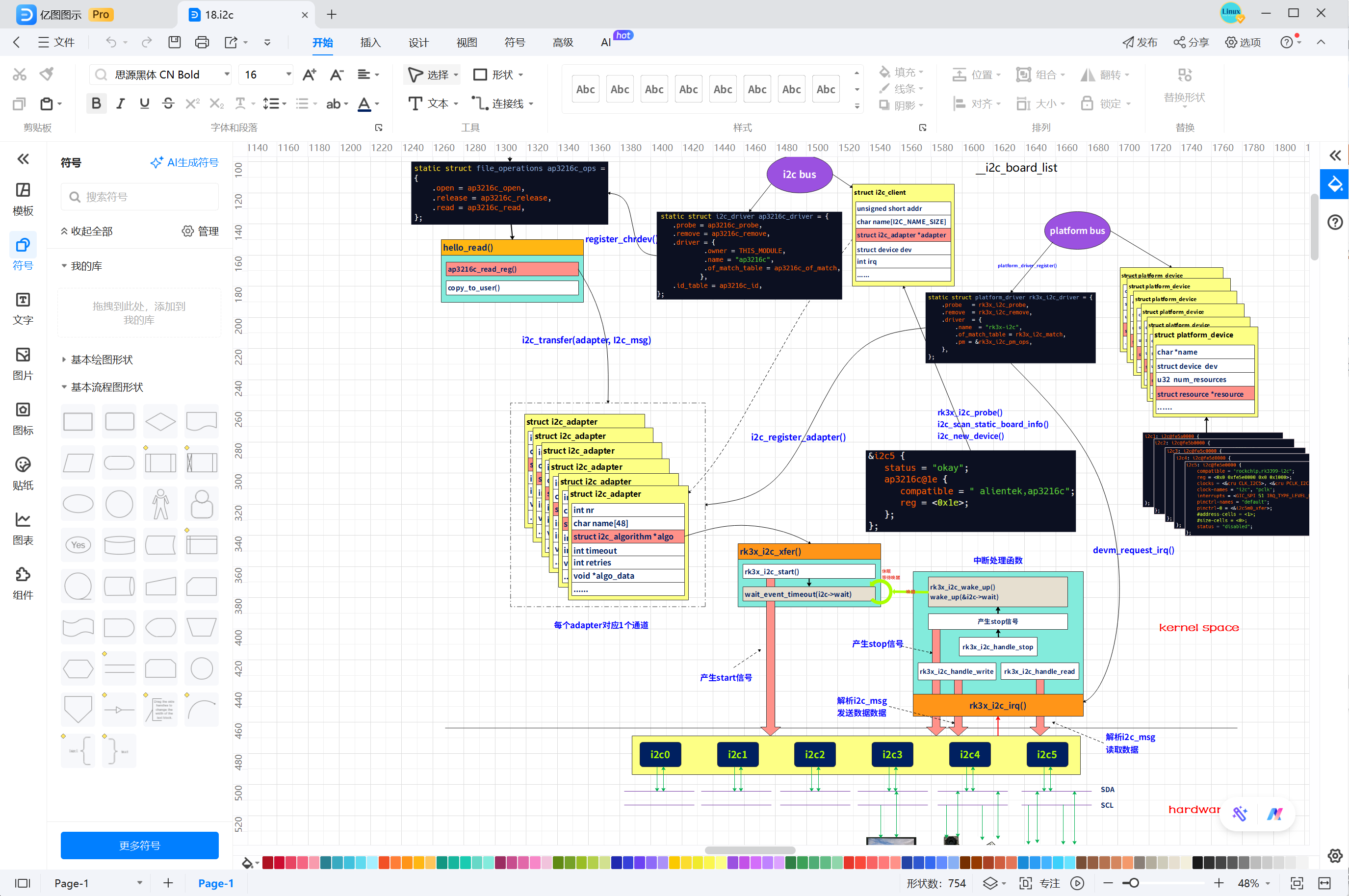Open the Design ribbon tab
Image resolution: width=1349 pixels, height=896 pixels.
click(418, 42)
